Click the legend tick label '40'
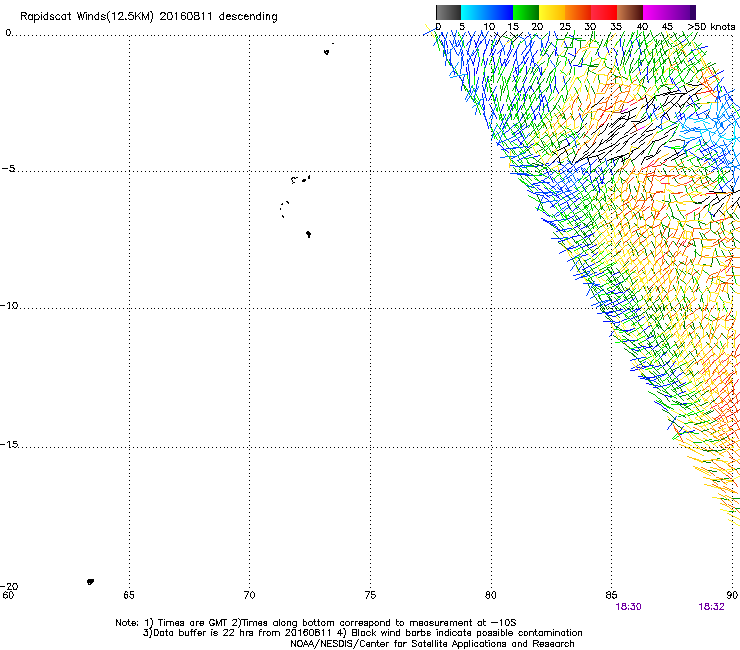740x650 pixels. [642, 27]
